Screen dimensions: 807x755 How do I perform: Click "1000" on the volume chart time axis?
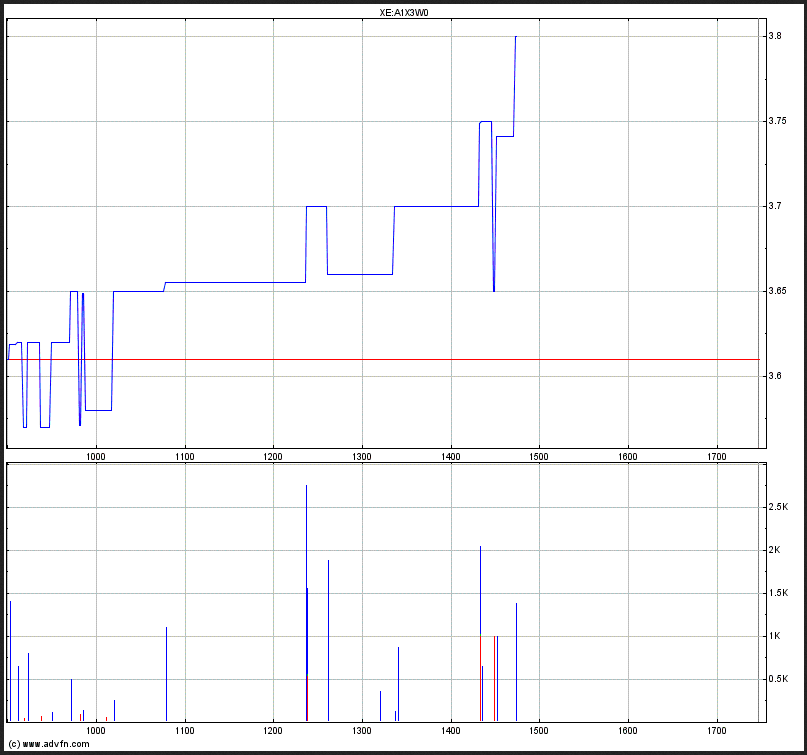click(x=96, y=731)
